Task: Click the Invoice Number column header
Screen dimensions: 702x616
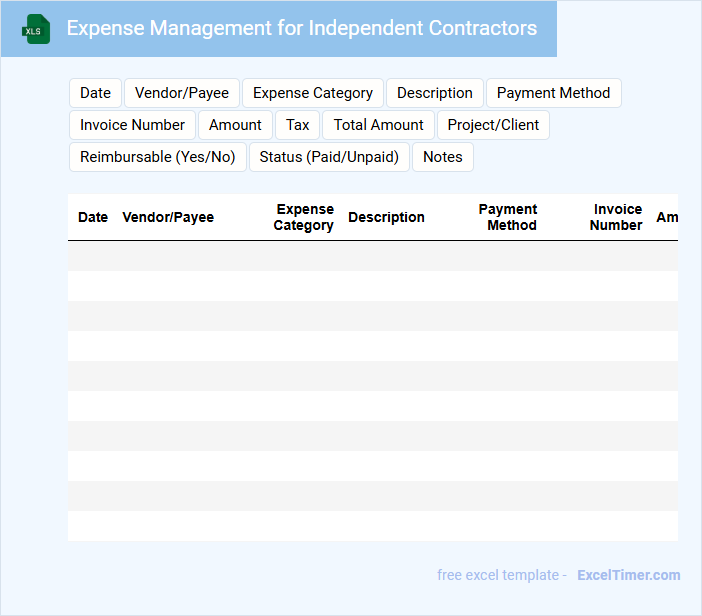Action: click(617, 217)
